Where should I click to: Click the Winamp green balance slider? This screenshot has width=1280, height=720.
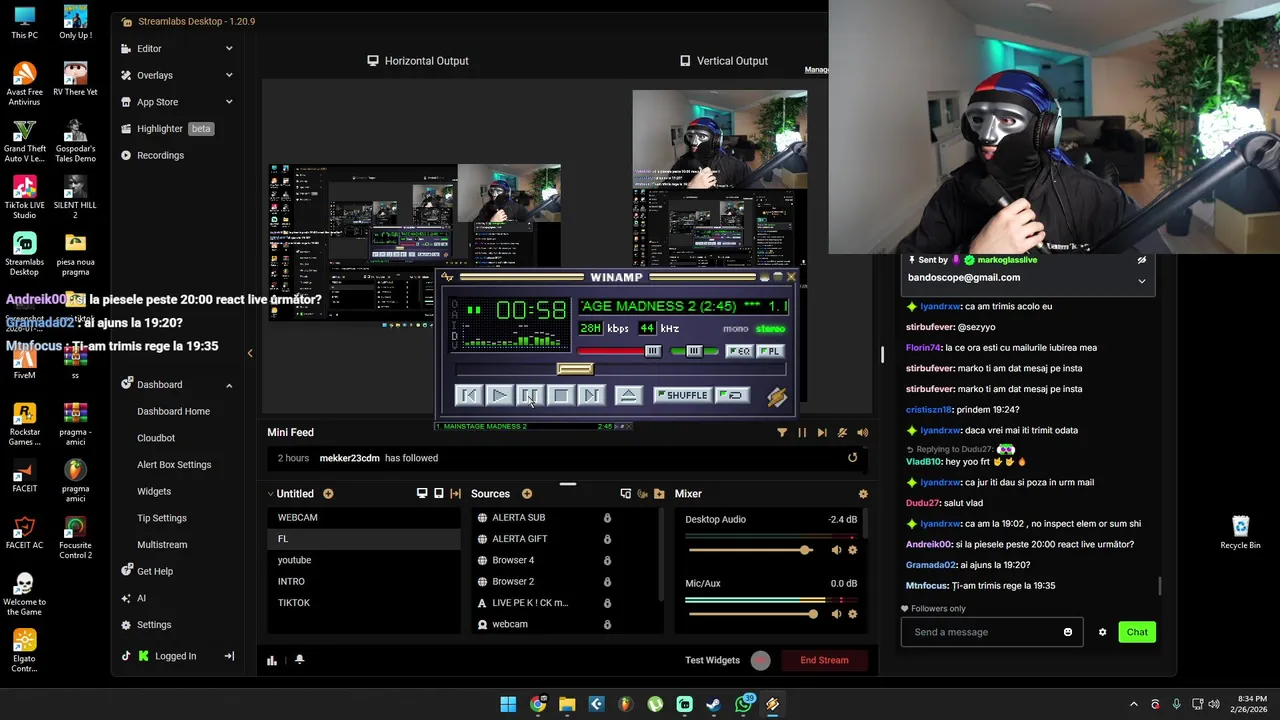point(693,351)
